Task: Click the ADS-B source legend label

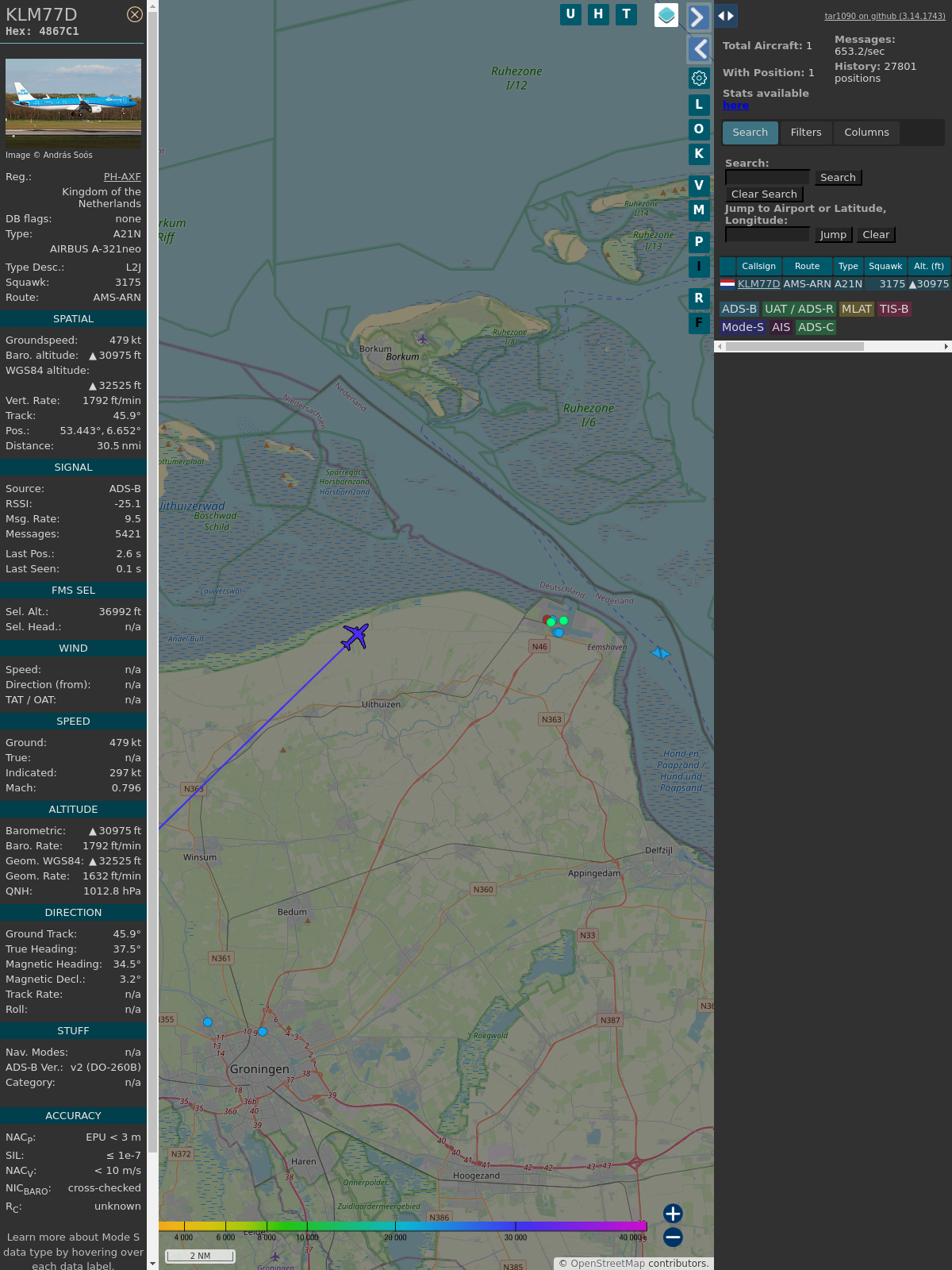Action: click(x=739, y=310)
